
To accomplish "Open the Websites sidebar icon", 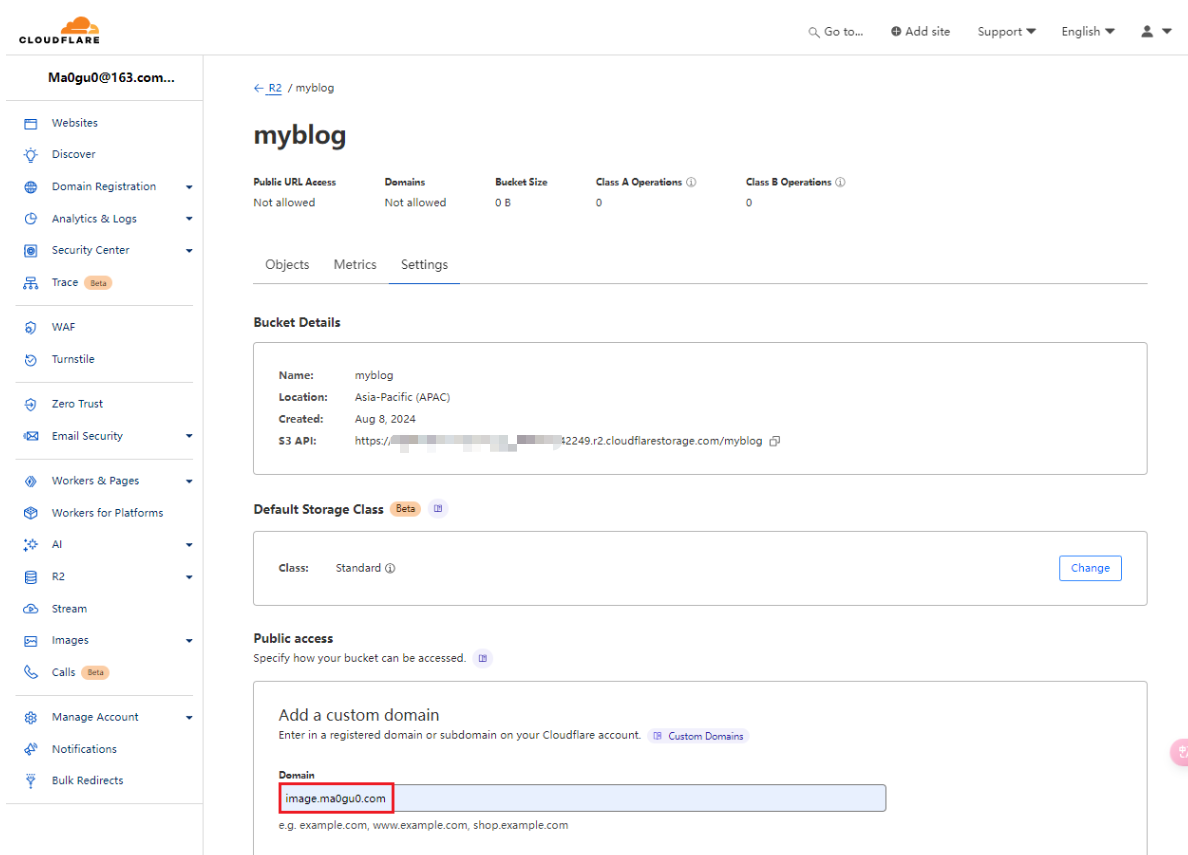I will coord(30,124).
